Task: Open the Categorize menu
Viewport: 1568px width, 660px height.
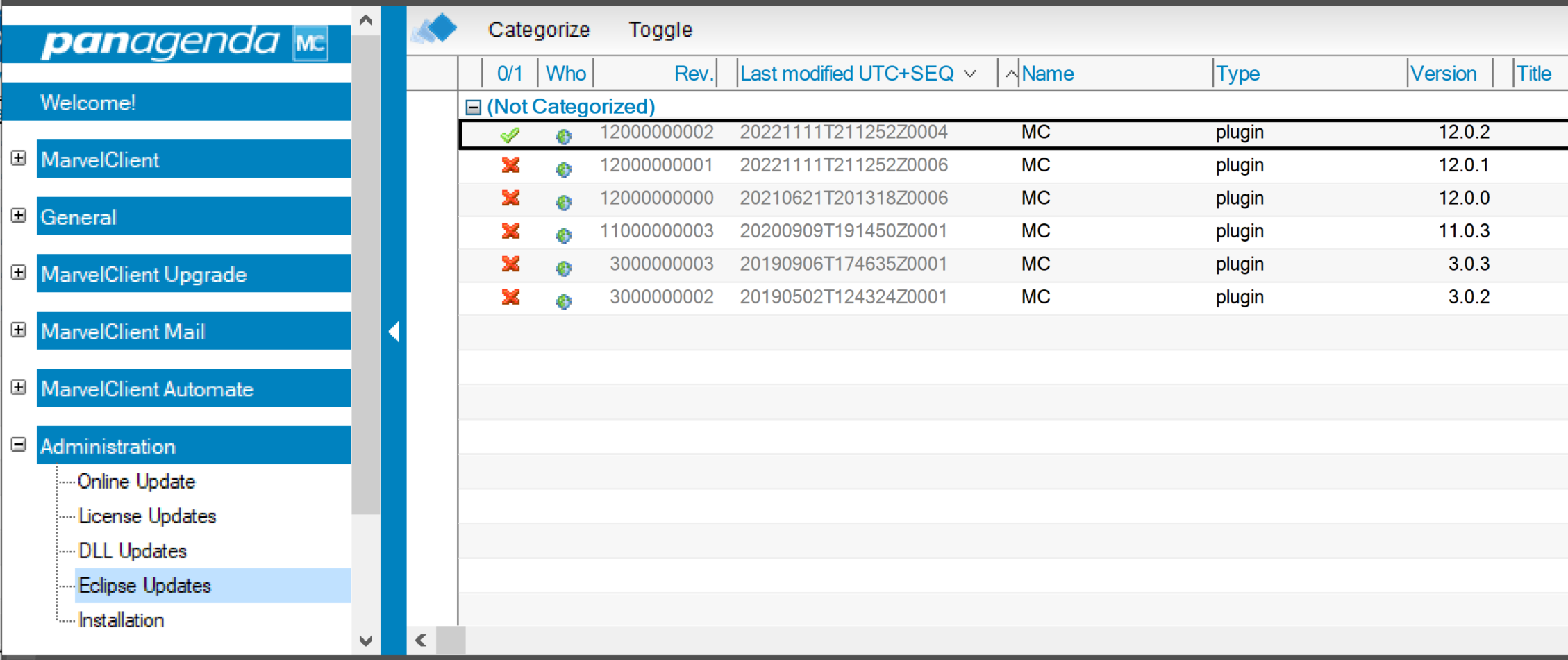Action: coord(538,30)
